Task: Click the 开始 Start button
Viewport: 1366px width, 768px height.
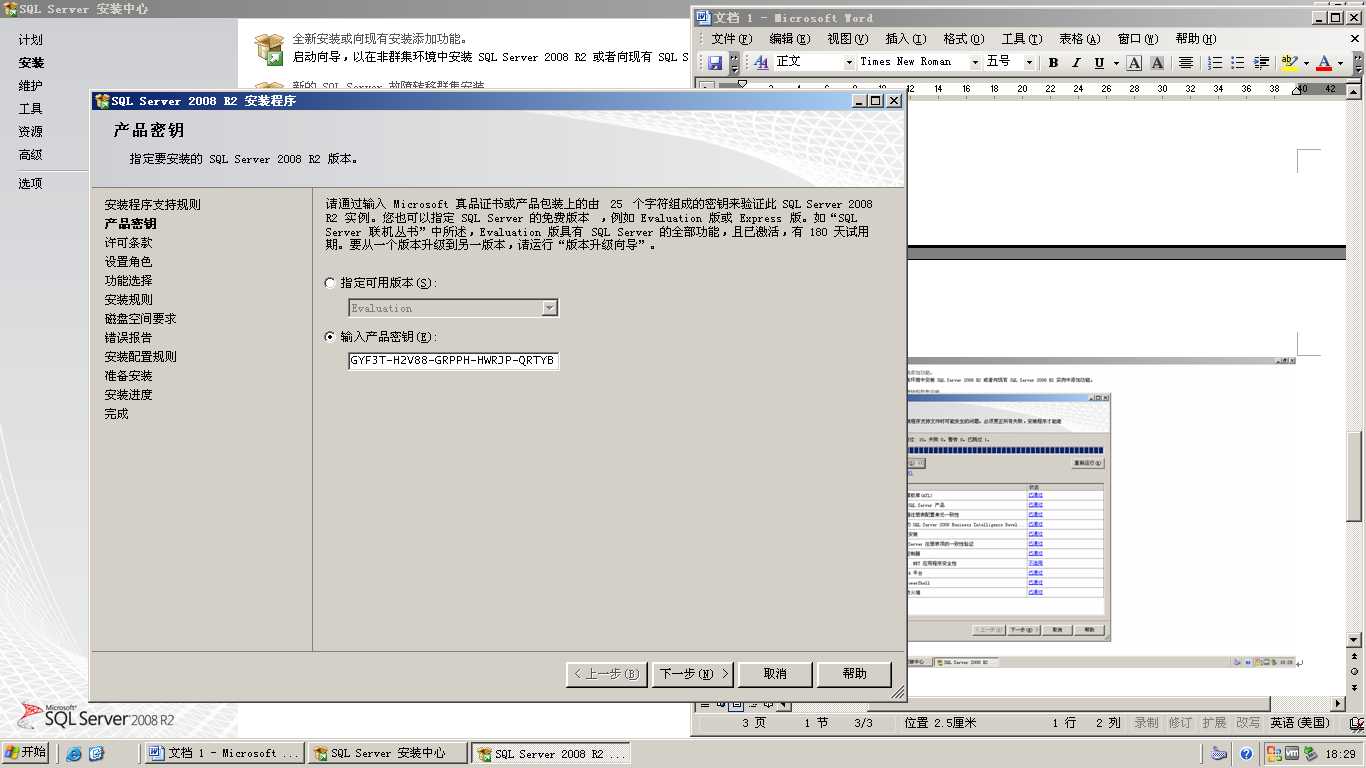Action: tap(26, 753)
